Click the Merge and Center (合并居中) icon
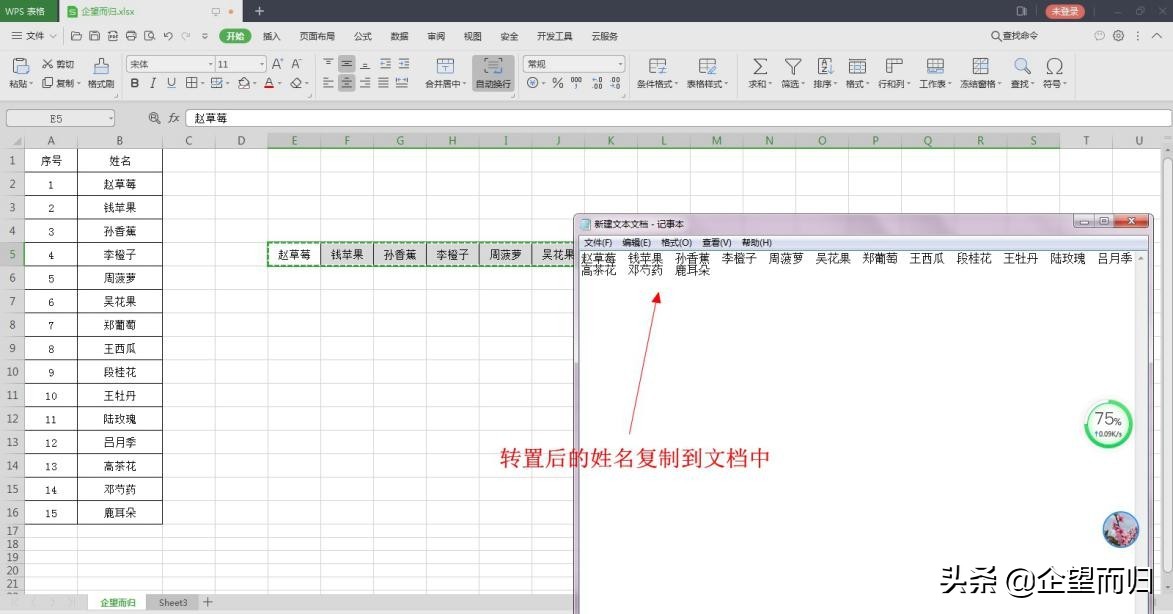Screen dimensions: 1173x614 point(445,66)
